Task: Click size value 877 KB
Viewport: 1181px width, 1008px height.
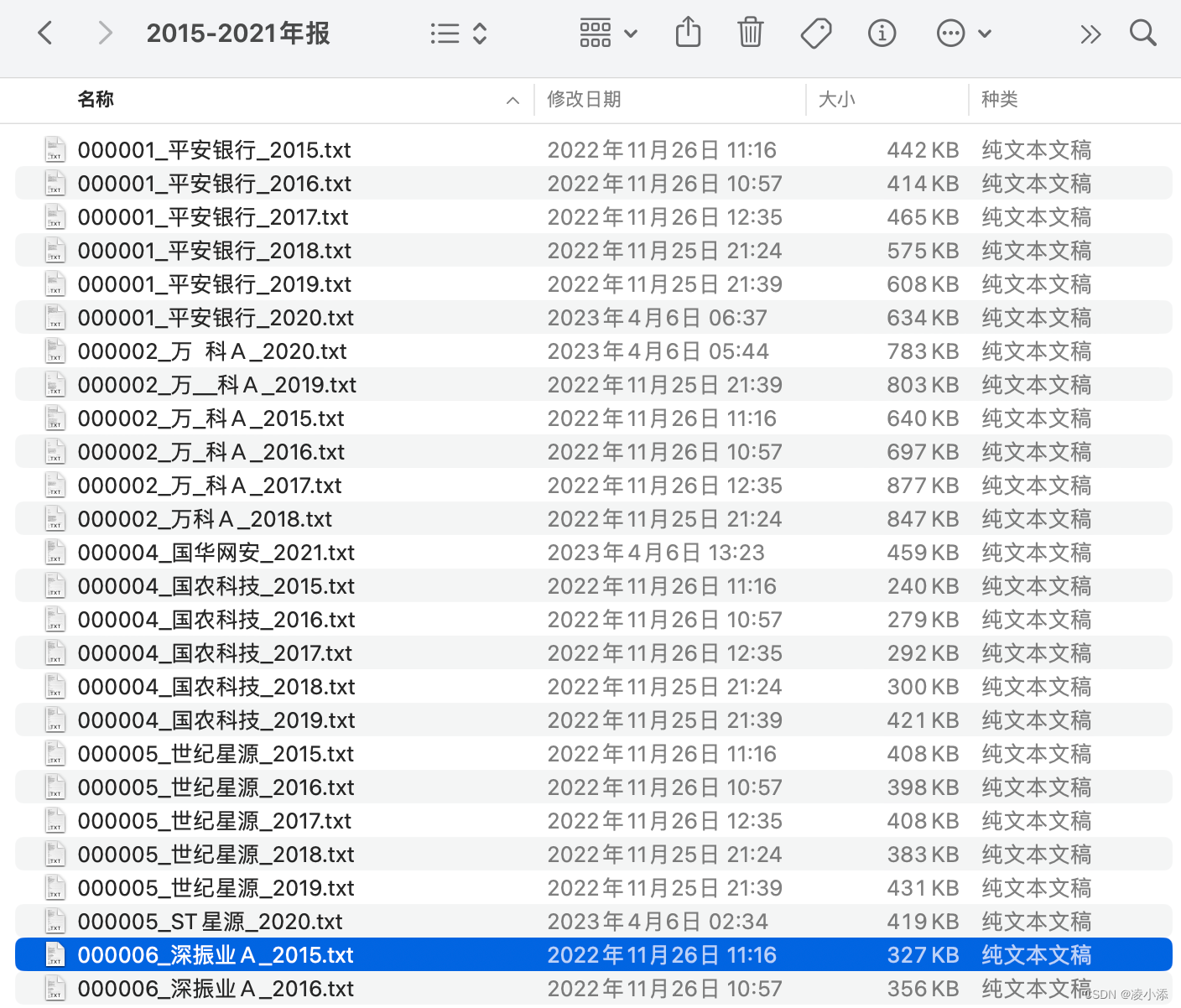Action: [x=923, y=486]
